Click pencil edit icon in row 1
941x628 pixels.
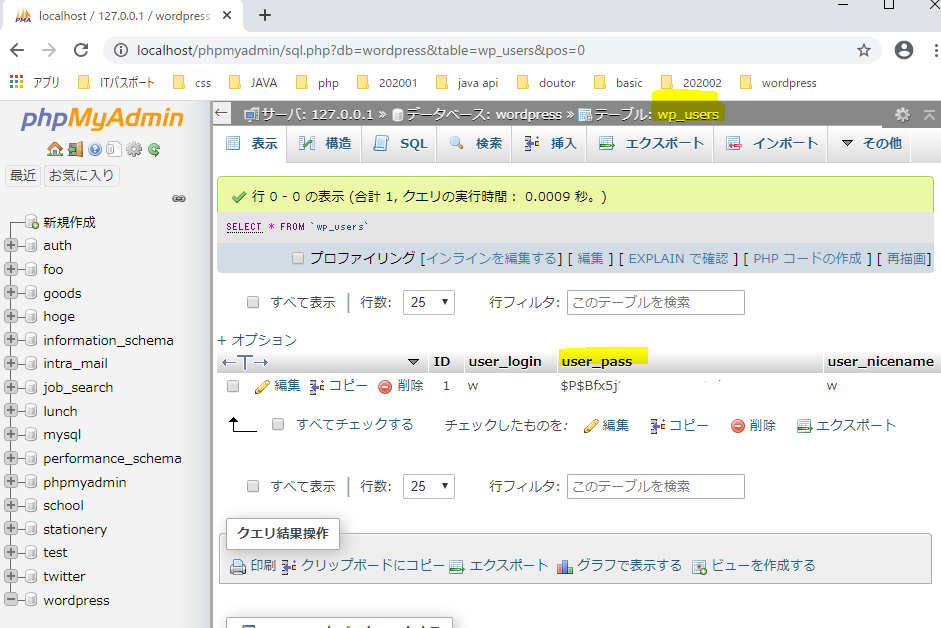[262, 387]
